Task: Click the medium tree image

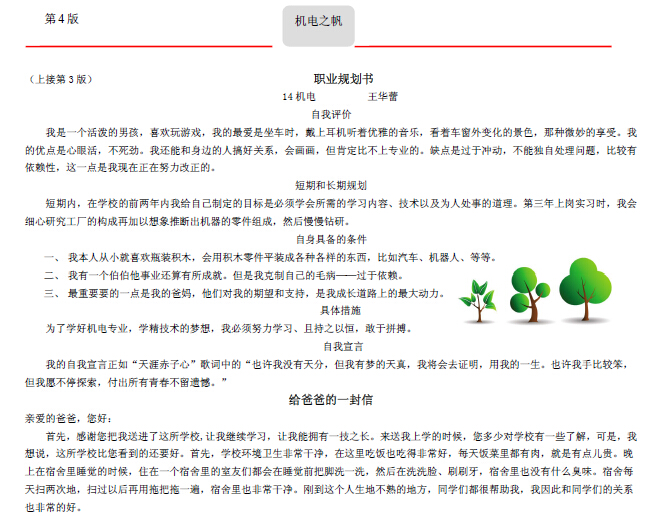Action: tap(530, 295)
